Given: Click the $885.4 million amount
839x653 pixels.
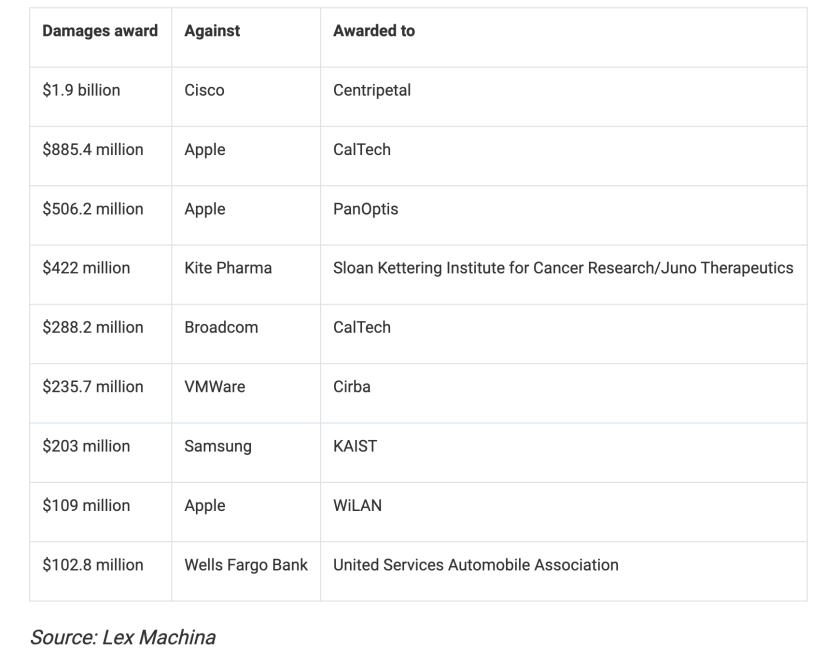Looking at the screenshot, I should click(x=93, y=150).
